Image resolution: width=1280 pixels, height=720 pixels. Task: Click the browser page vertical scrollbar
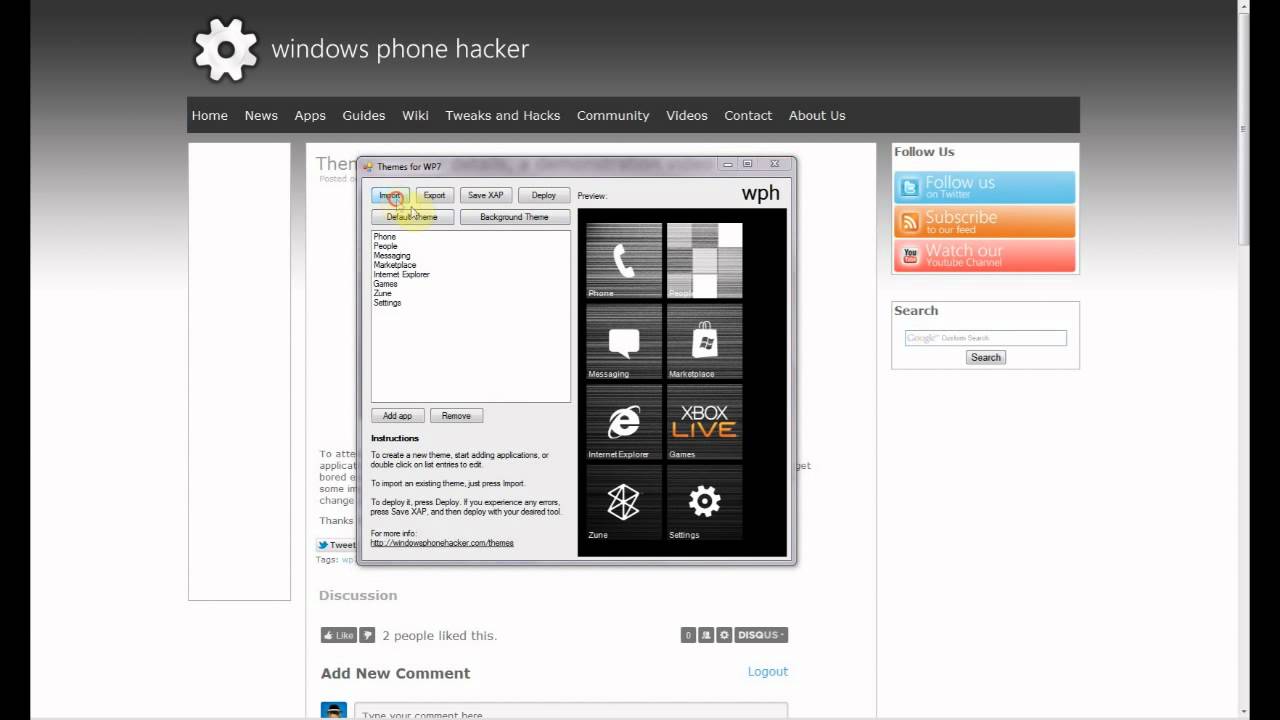[x=1244, y=128]
